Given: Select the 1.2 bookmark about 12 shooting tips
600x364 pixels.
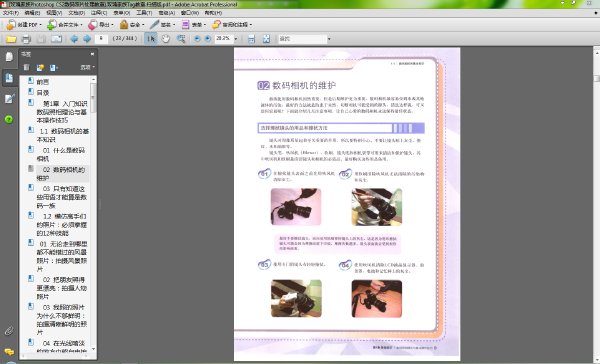Looking at the screenshot, I should coord(62,225).
